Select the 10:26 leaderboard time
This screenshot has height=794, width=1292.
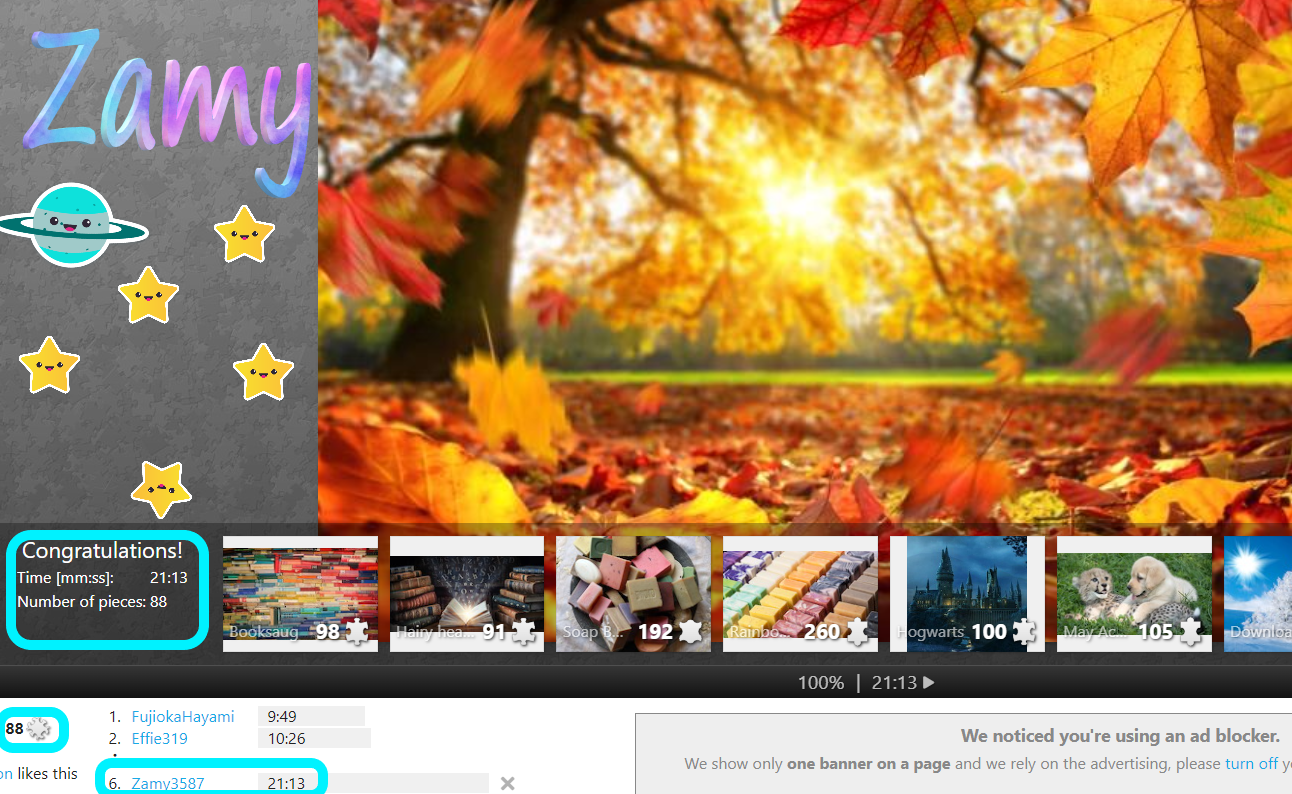pyautogui.click(x=287, y=739)
